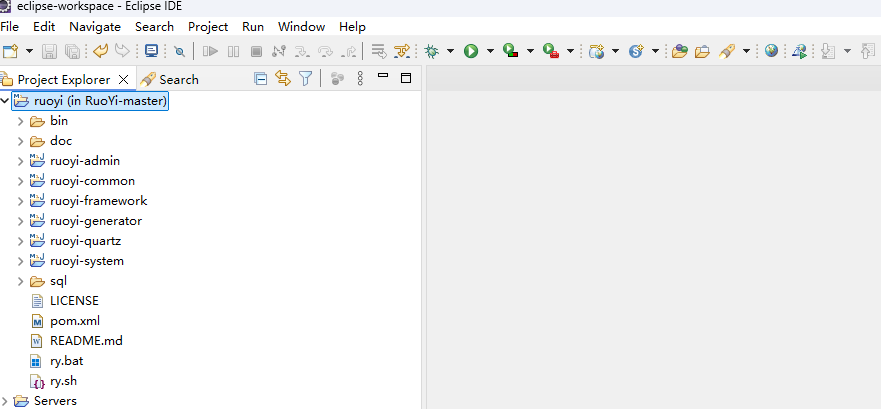The height and width of the screenshot is (409, 881).
Task: Expand the sql folder
Action: point(20,281)
